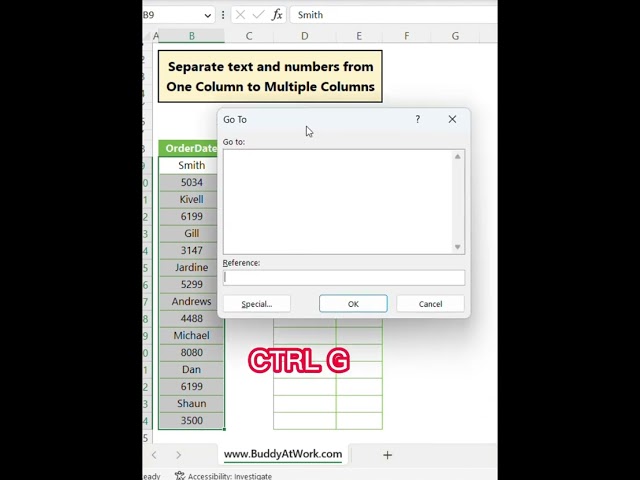Click the formula bar showing Smith

pos(393,15)
